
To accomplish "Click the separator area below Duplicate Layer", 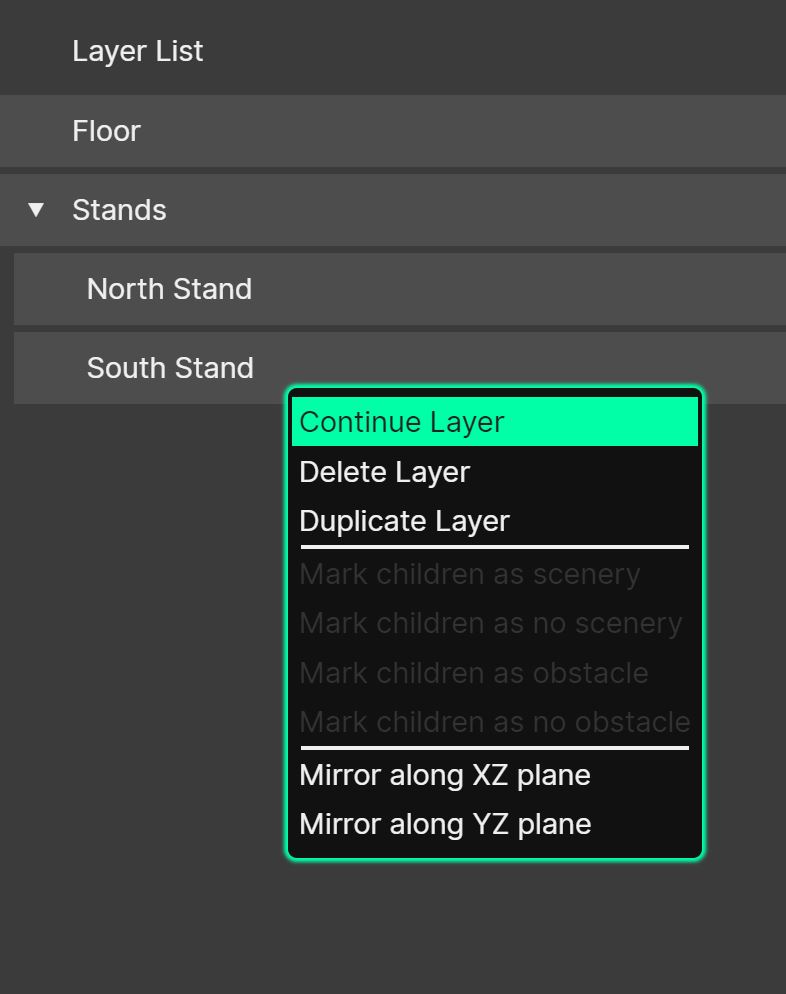I will 494,547.
